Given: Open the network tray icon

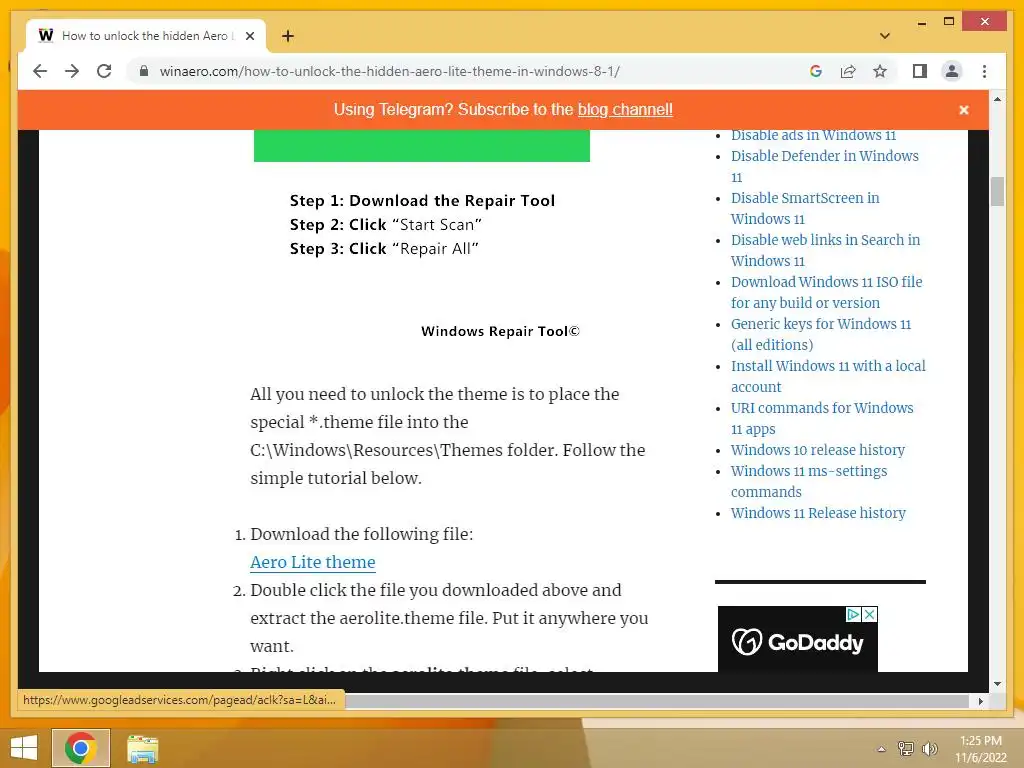Looking at the screenshot, I should point(905,748).
